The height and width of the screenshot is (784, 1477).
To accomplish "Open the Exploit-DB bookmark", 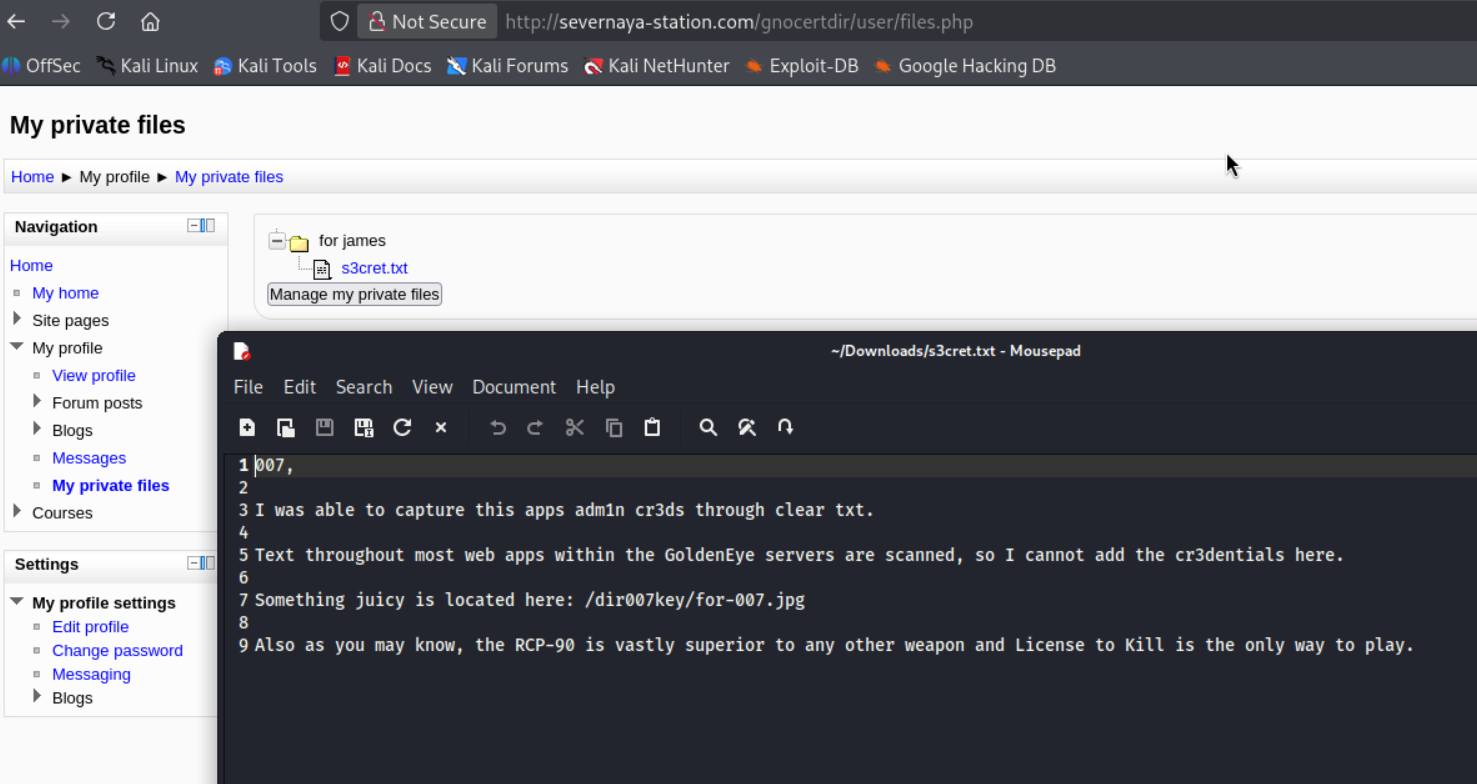I will point(801,66).
